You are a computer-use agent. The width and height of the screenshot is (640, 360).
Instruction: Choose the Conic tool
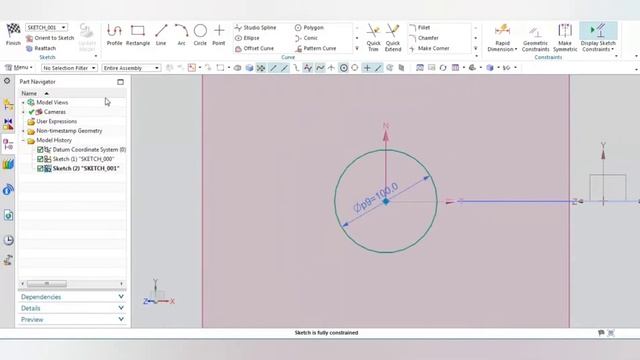(306, 38)
